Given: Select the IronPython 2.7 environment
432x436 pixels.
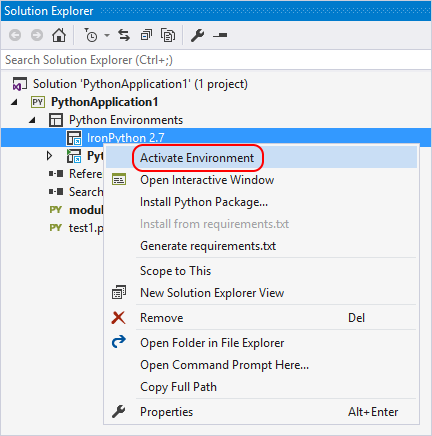Looking at the screenshot, I should (x=125, y=137).
